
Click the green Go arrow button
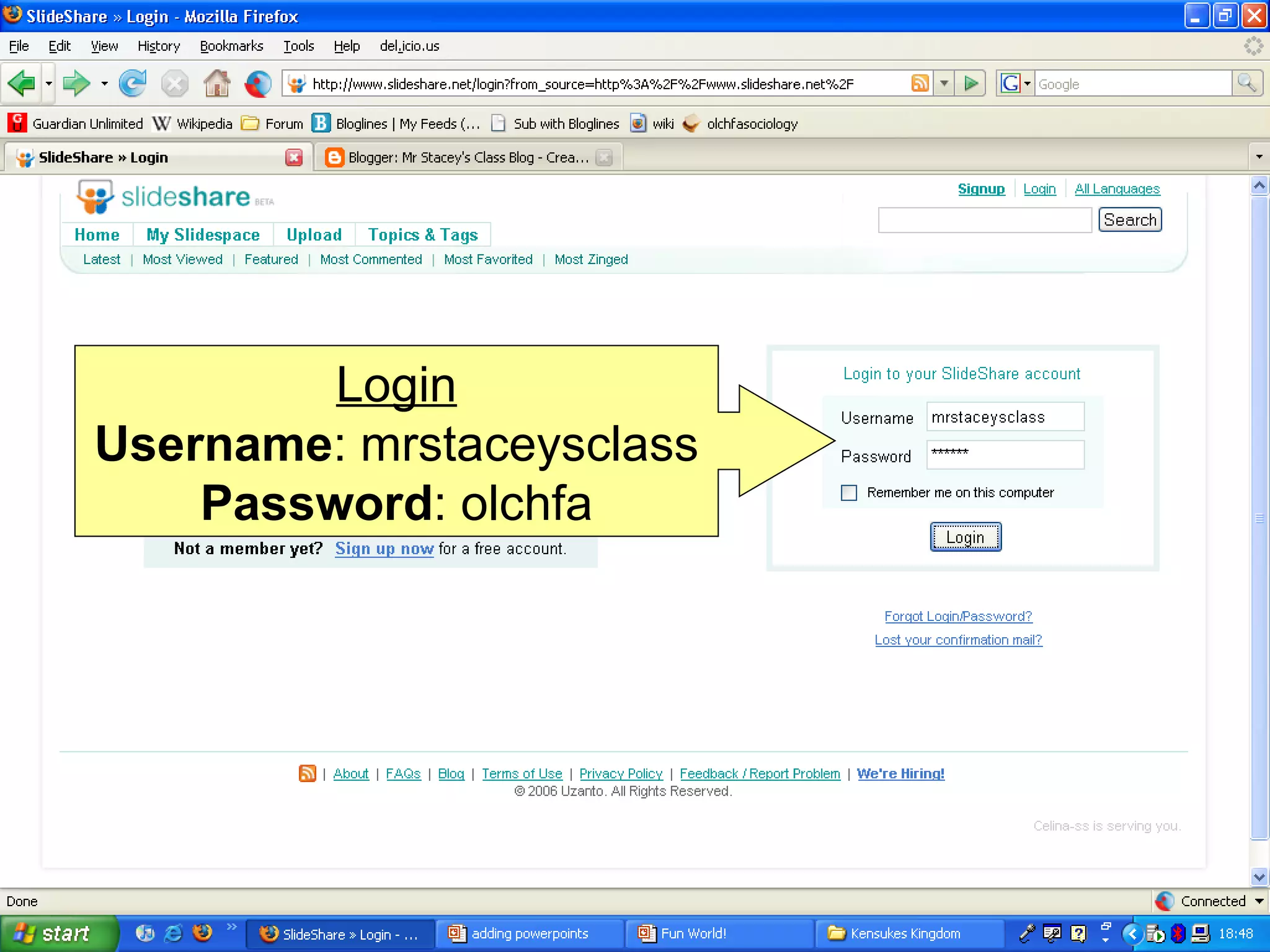pyautogui.click(x=971, y=83)
